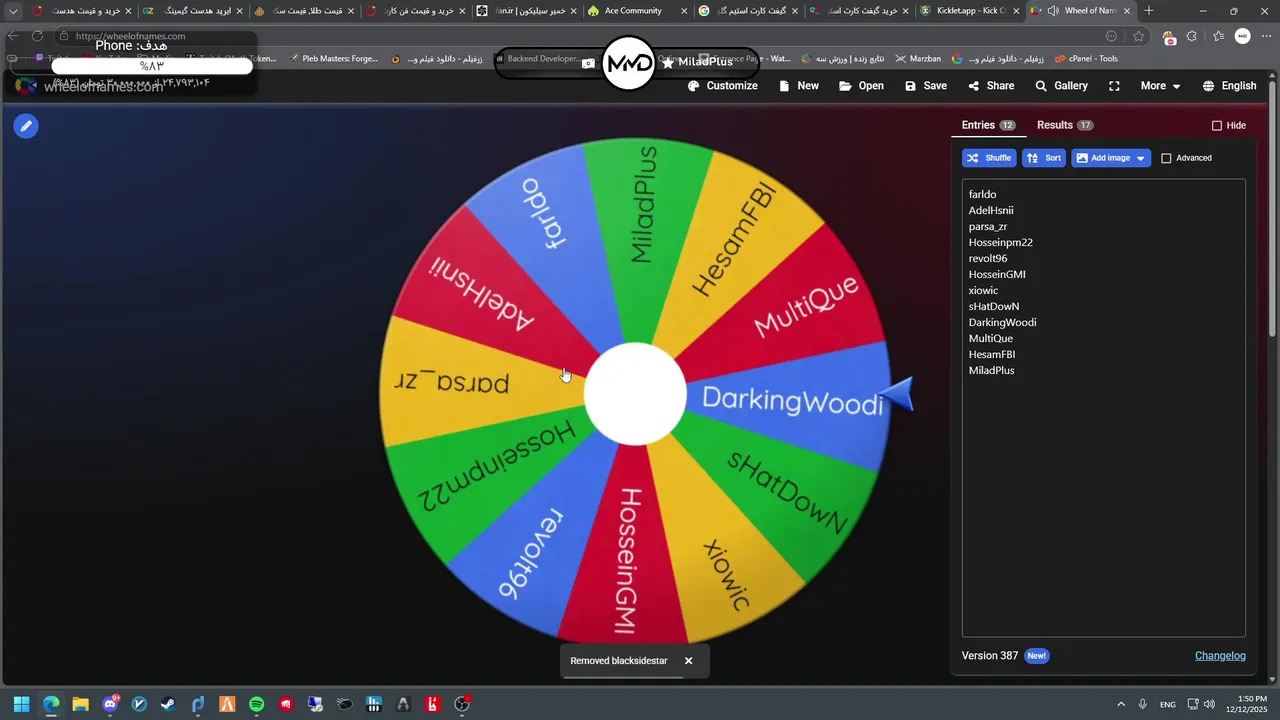Image resolution: width=1280 pixels, height=720 pixels.
Task: Click the MiladPlus entry line
Action: [991, 370]
